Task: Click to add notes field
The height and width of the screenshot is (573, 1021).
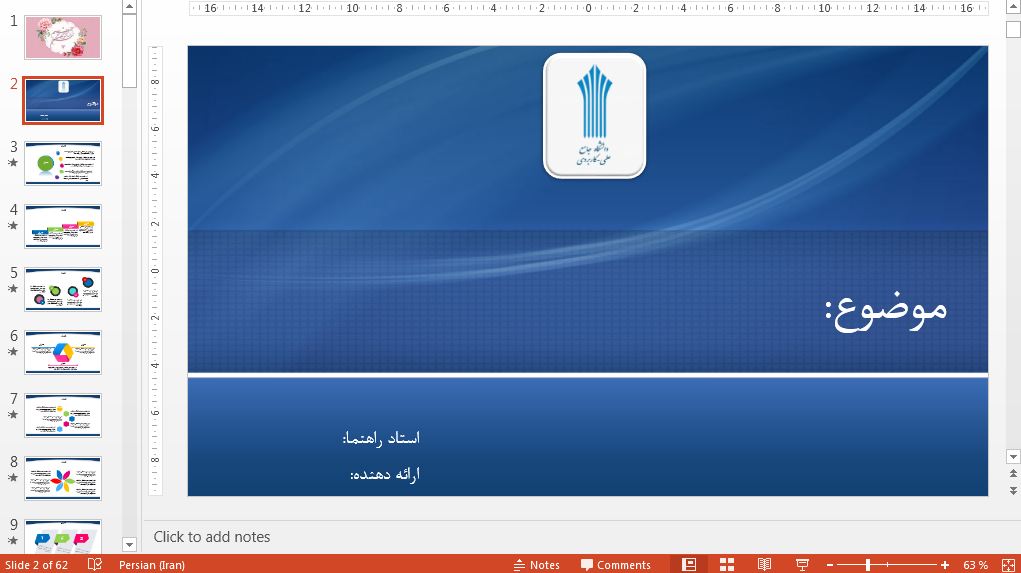Action: [212, 537]
